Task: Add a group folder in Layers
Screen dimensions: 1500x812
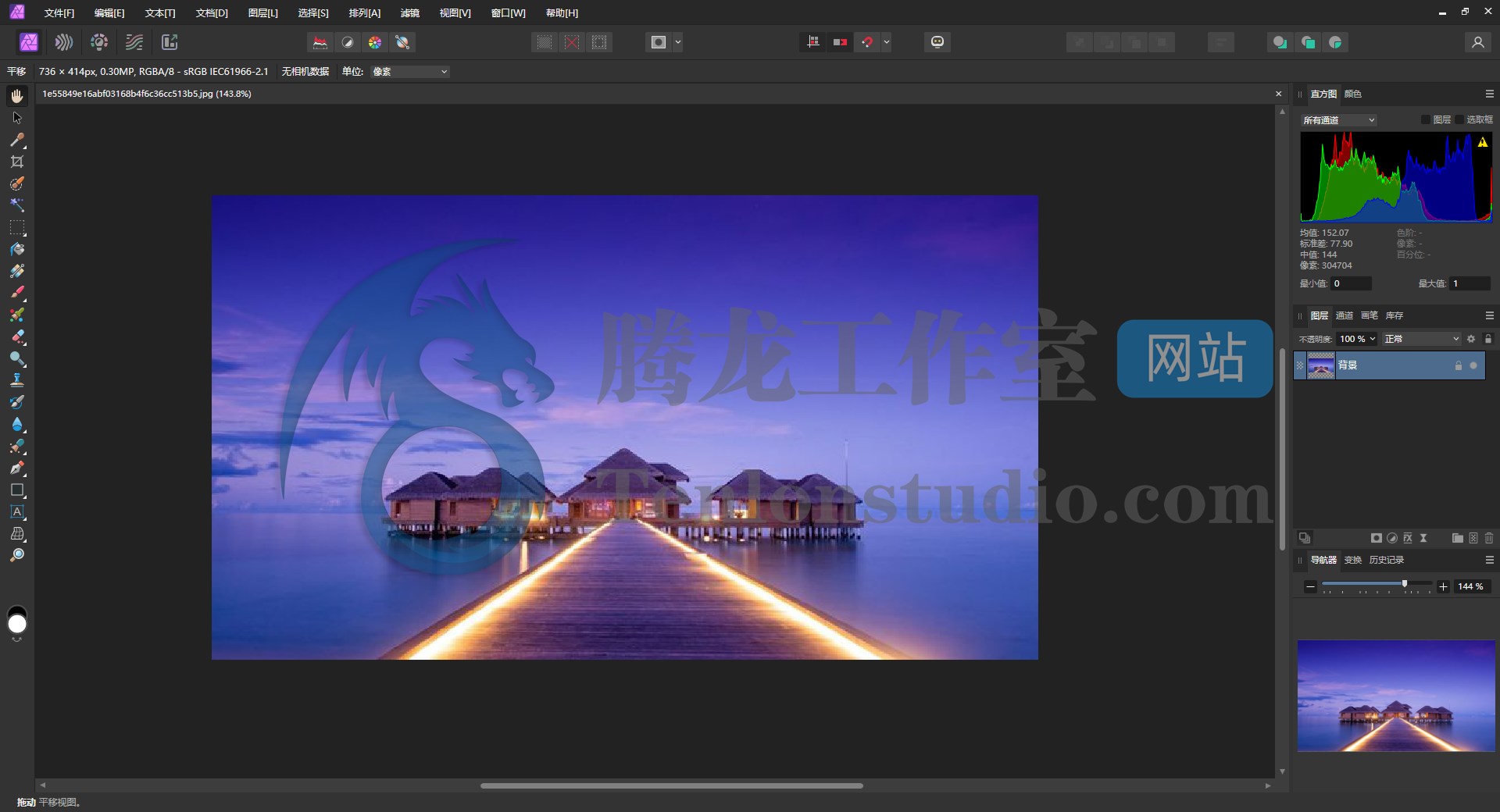Action: coord(1458,538)
